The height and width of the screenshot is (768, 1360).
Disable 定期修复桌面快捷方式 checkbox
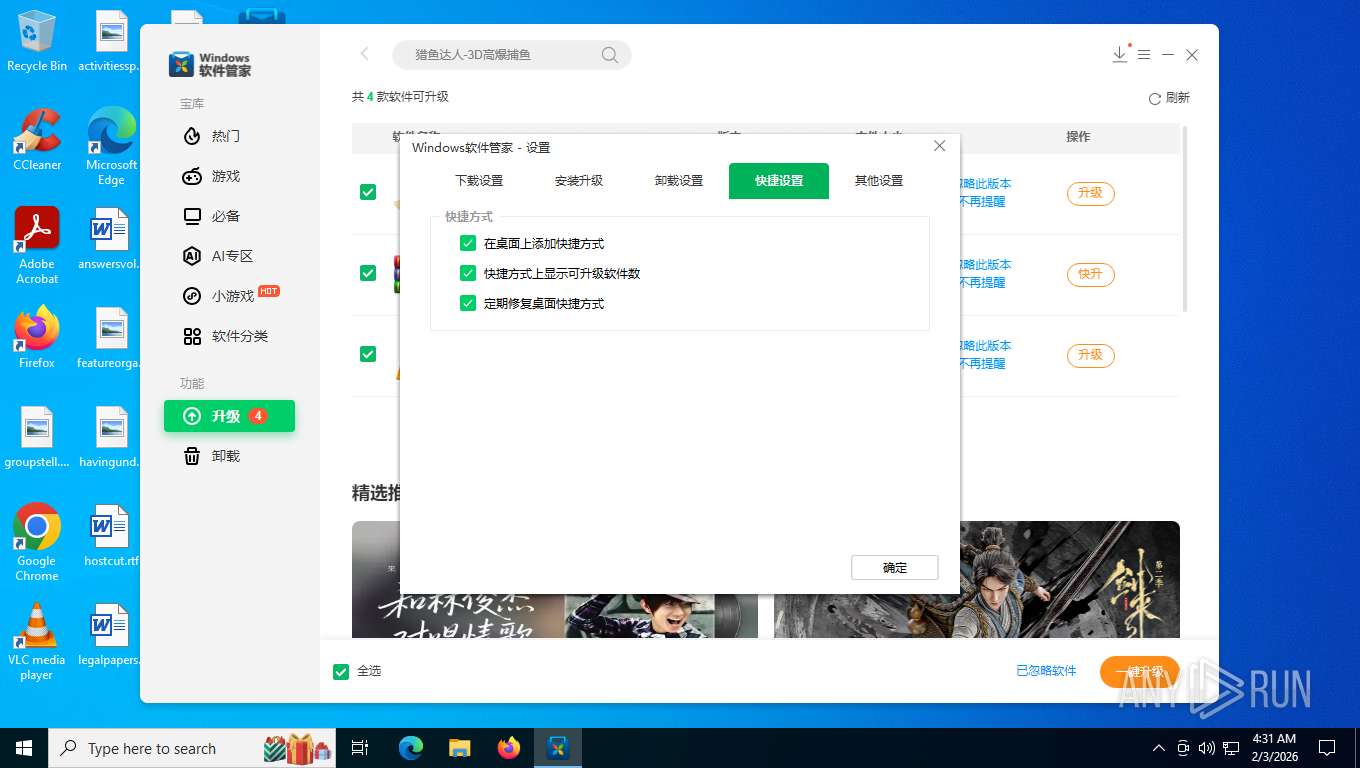pyautogui.click(x=468, y=303)
